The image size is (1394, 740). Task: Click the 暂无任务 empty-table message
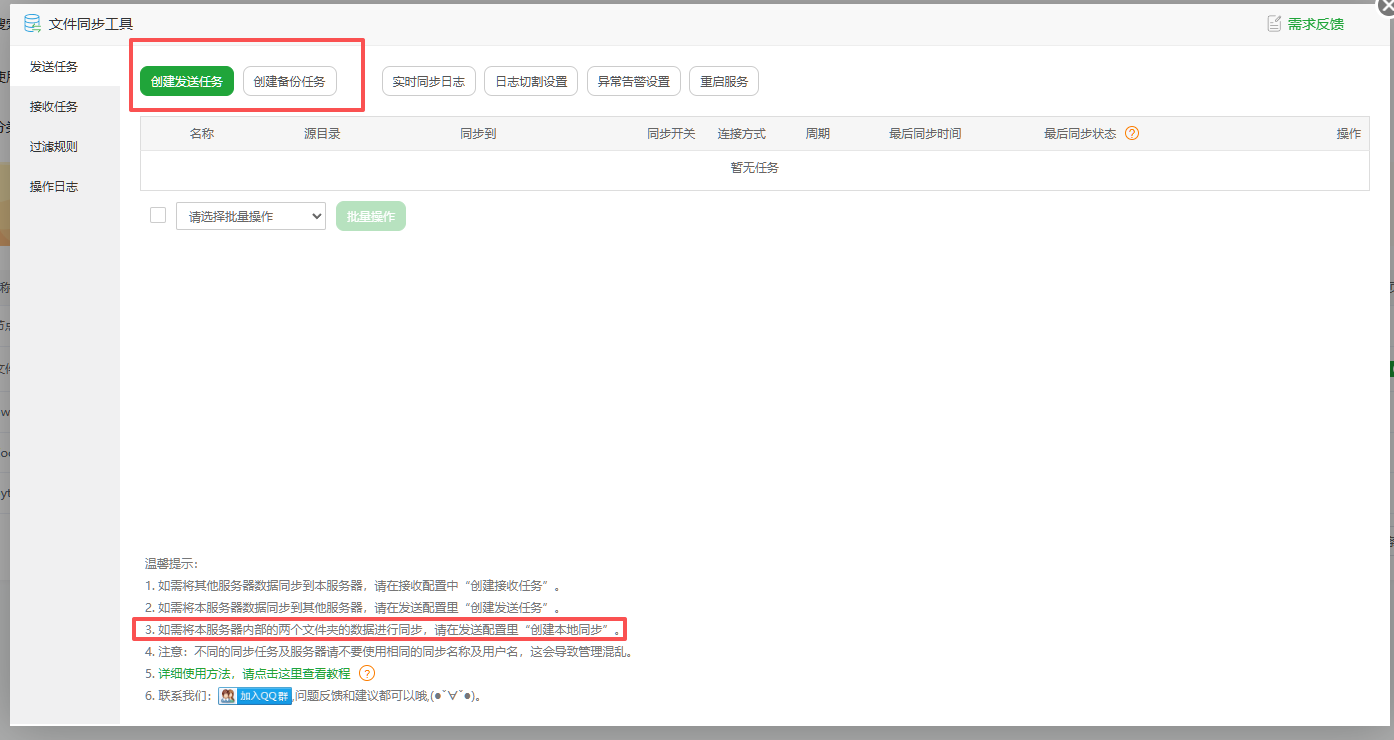pos(755,168)
